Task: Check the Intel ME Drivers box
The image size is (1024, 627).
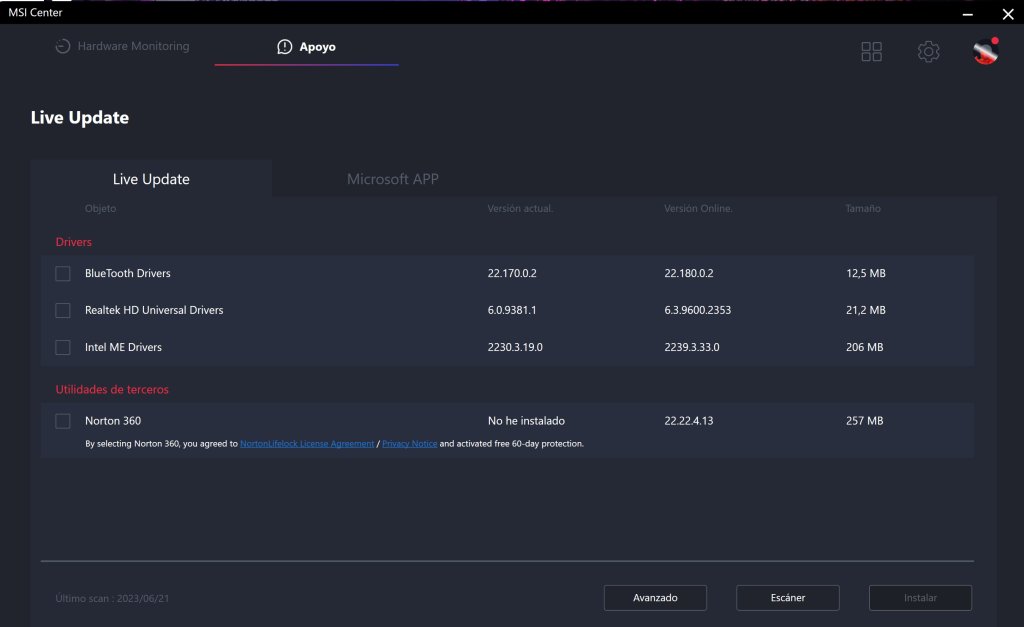Action: coord(63,347)
